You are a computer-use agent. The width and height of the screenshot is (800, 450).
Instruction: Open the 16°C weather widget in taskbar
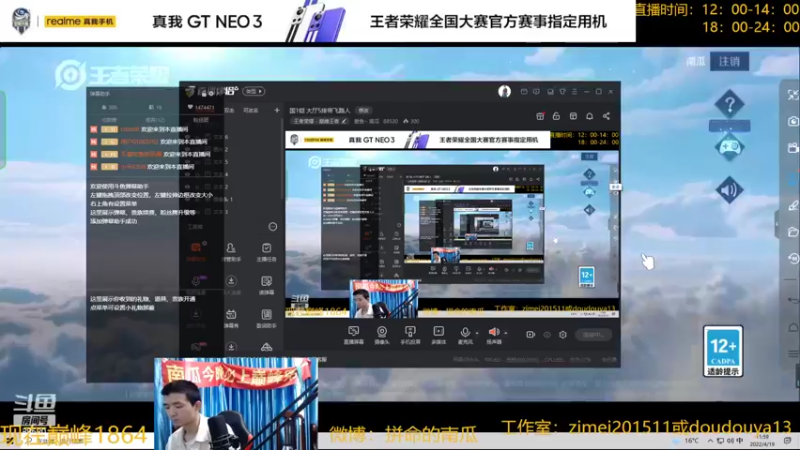686,440
